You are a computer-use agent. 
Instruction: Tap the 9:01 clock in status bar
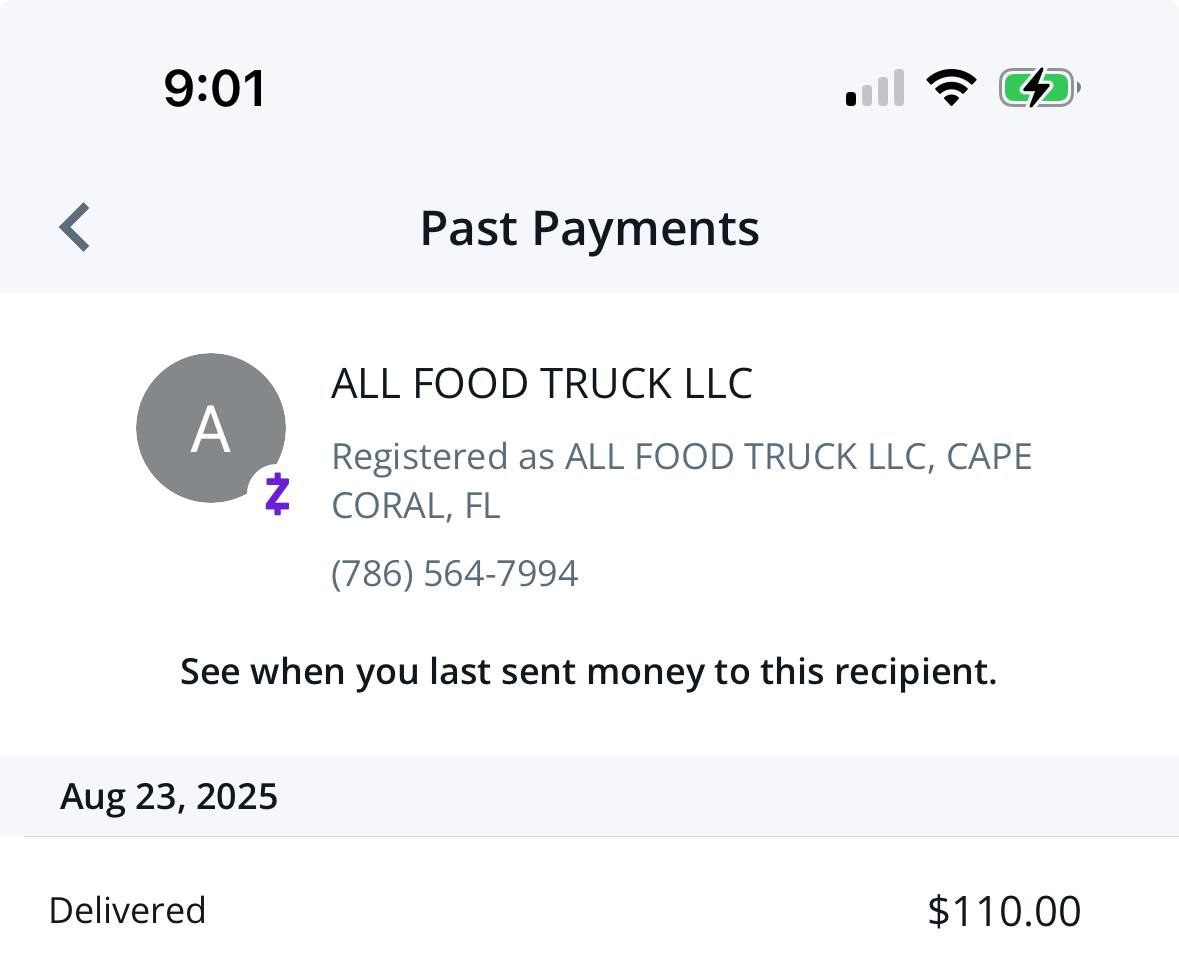[215, 88]
